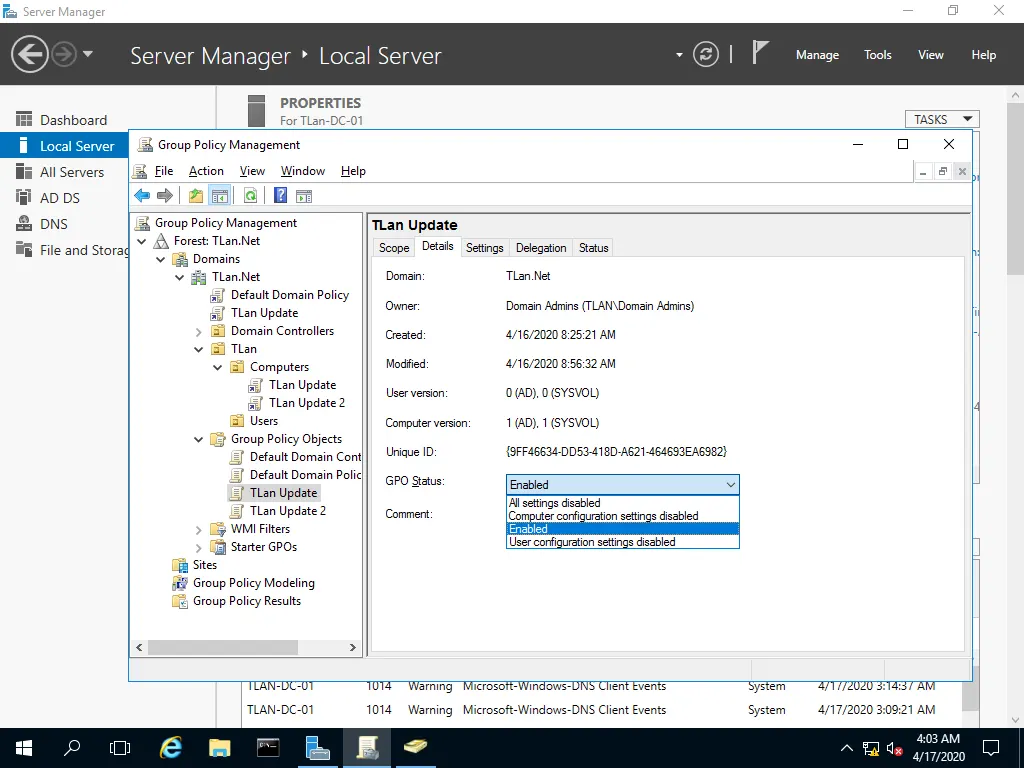Collapse the Computers OU node
The image size is (1024, 768).
(x=217, y=367)
